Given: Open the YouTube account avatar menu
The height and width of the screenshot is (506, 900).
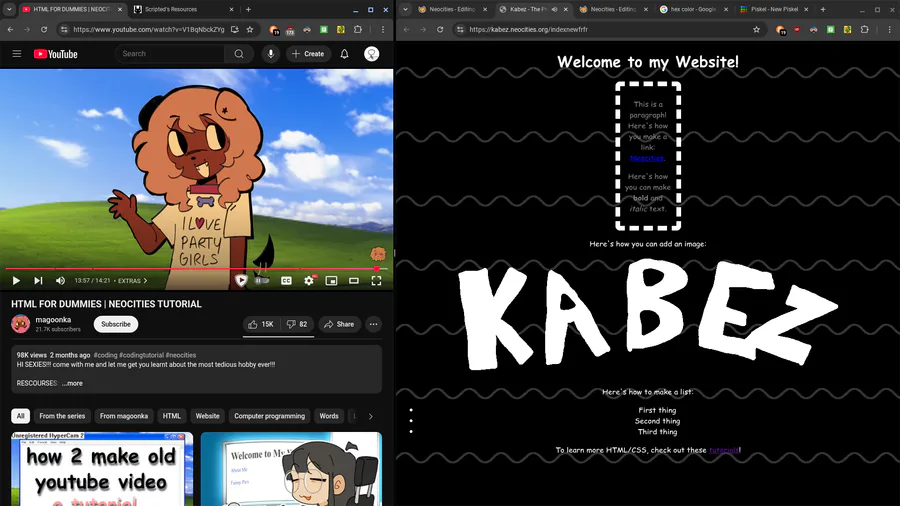Looking at the screenshot, I should click(x=371, y=54).
